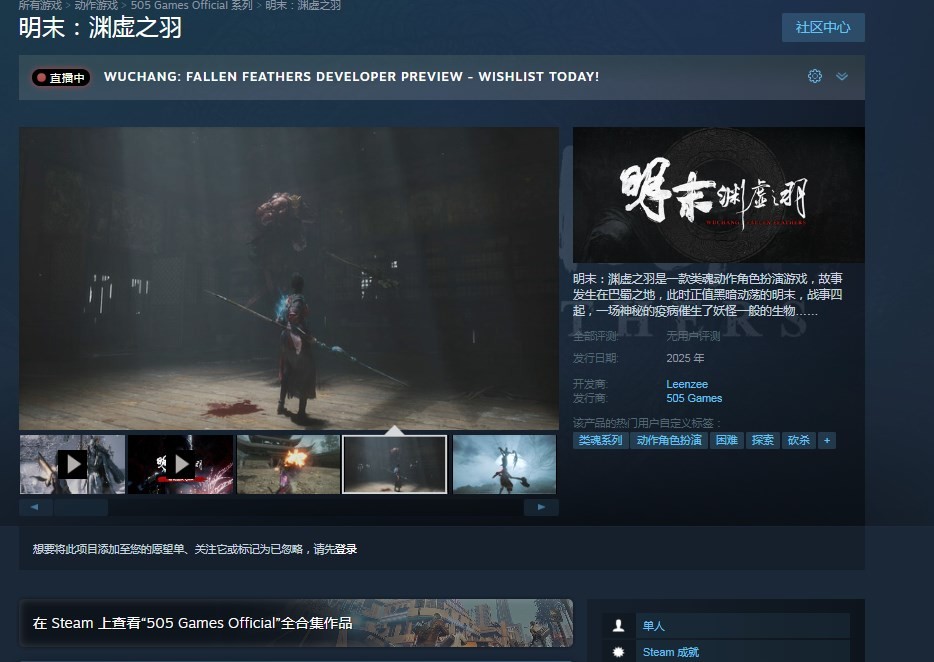This screenshot has height=662, width=934.
Task: Select the 类魂系列 tag
Action: click(x=600, y=440)
